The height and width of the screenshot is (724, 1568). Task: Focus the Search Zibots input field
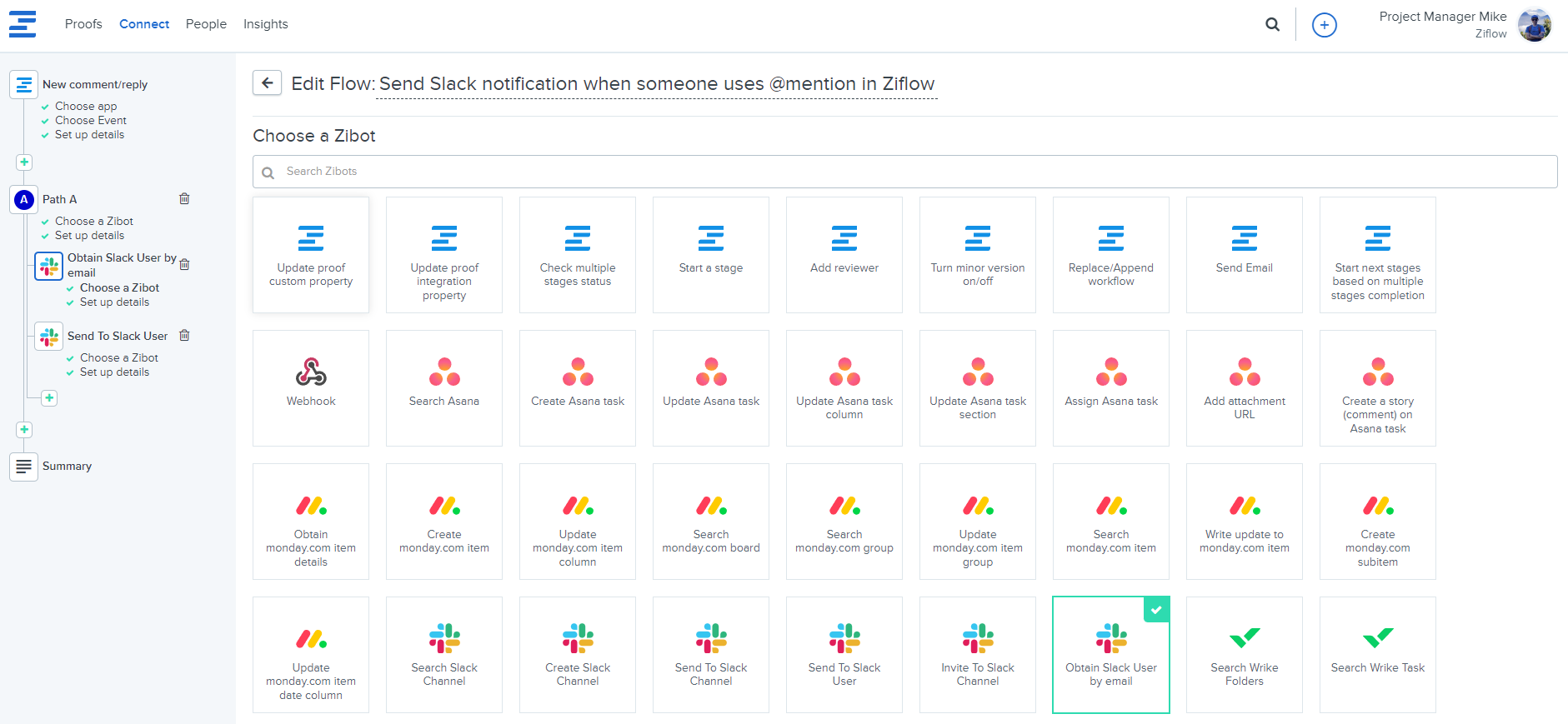904,172
